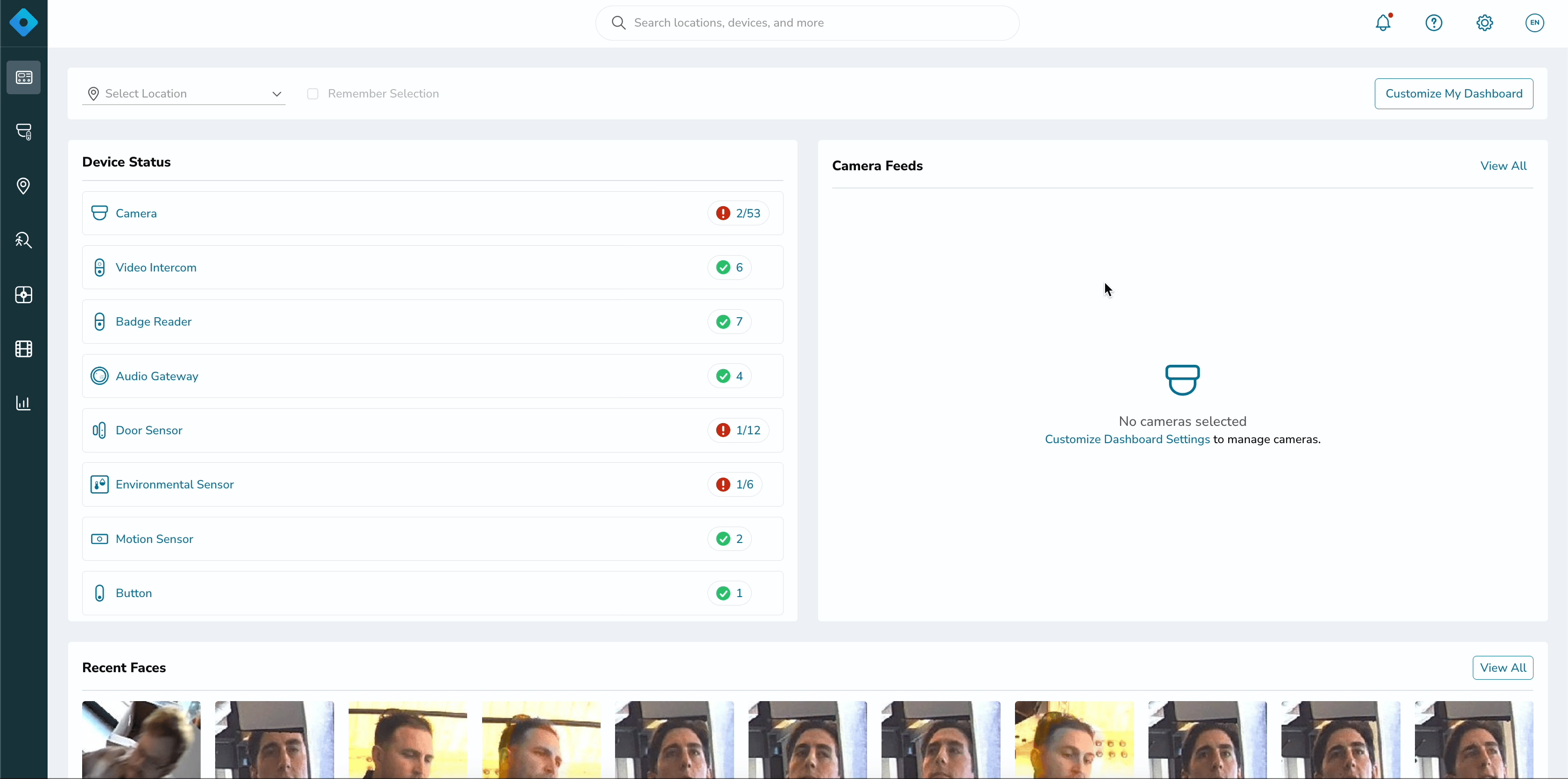This screenshot has width=1568, height=779.
Task: Open the analytics bar chart icon in sidebar
Action: (x=24, y=403)
